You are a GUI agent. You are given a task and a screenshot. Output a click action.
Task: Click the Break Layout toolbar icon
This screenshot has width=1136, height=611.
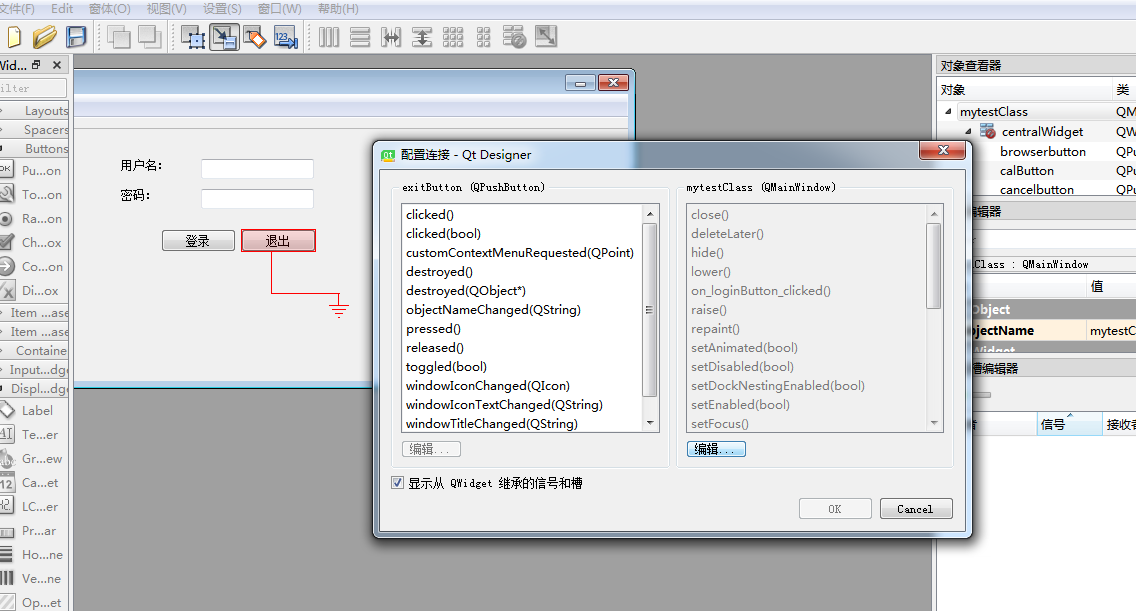pyautogui.click(x=514, y=37)
